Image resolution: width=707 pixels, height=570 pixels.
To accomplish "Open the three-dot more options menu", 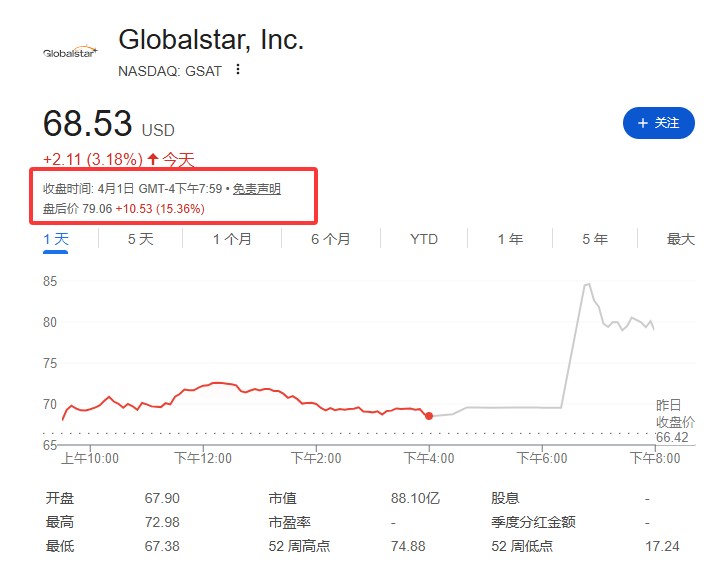I will pos(238,70).
